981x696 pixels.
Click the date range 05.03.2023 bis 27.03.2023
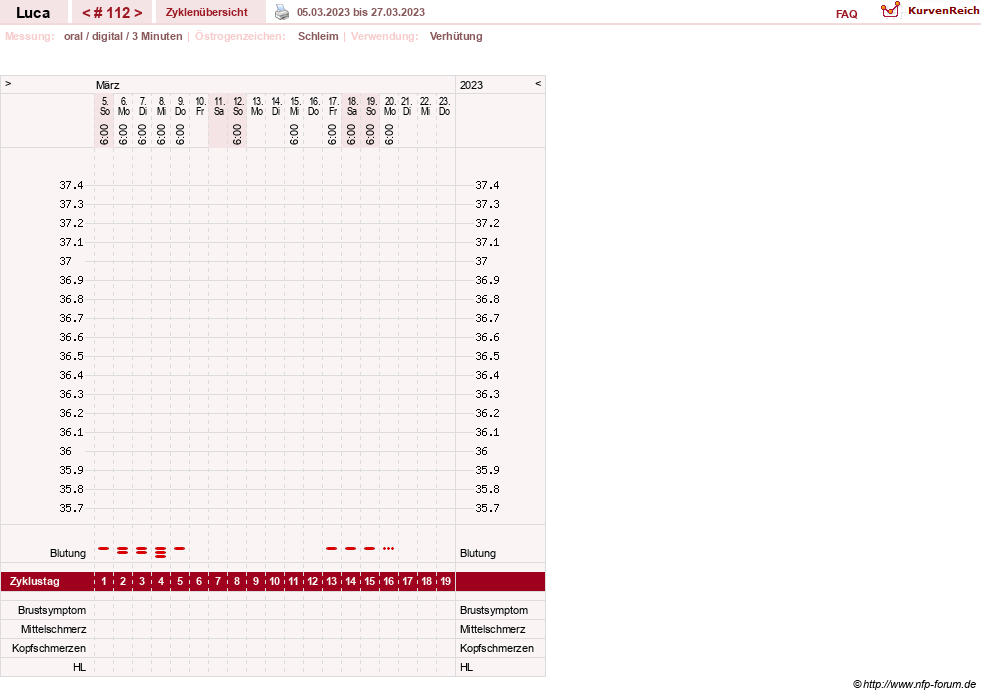(360, 12)
